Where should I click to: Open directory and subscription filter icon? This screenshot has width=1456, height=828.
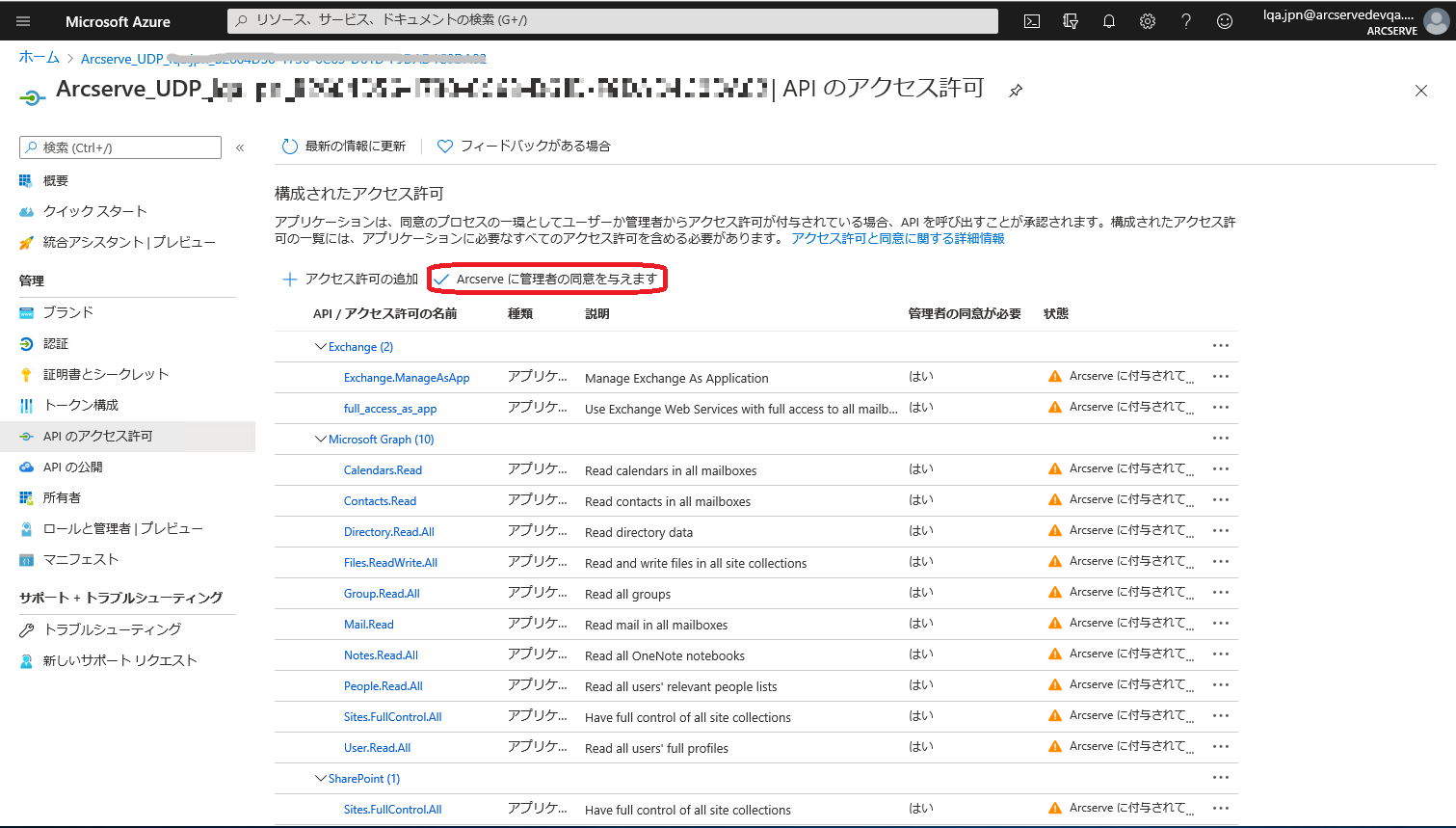[x=1071, y=21]
